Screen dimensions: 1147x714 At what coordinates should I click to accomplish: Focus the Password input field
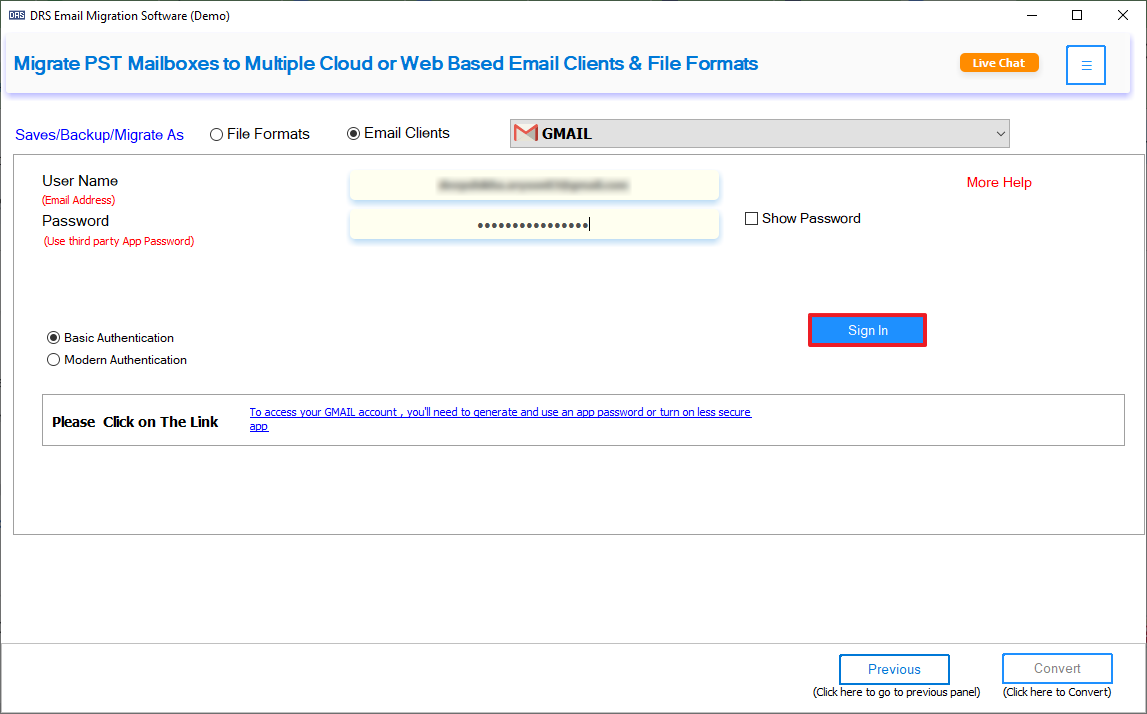pyautogui.click(x=534, y=225)
